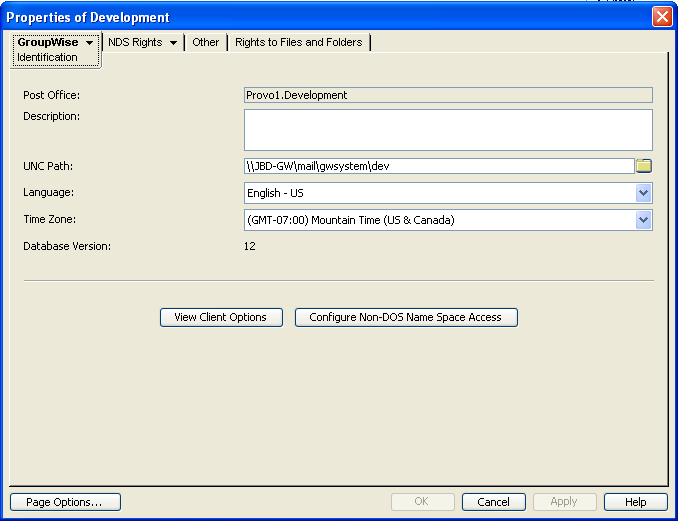The image size is (678, 521).
Task: Select the Rights to Files and Folders tab
Action: pos(298,43)
